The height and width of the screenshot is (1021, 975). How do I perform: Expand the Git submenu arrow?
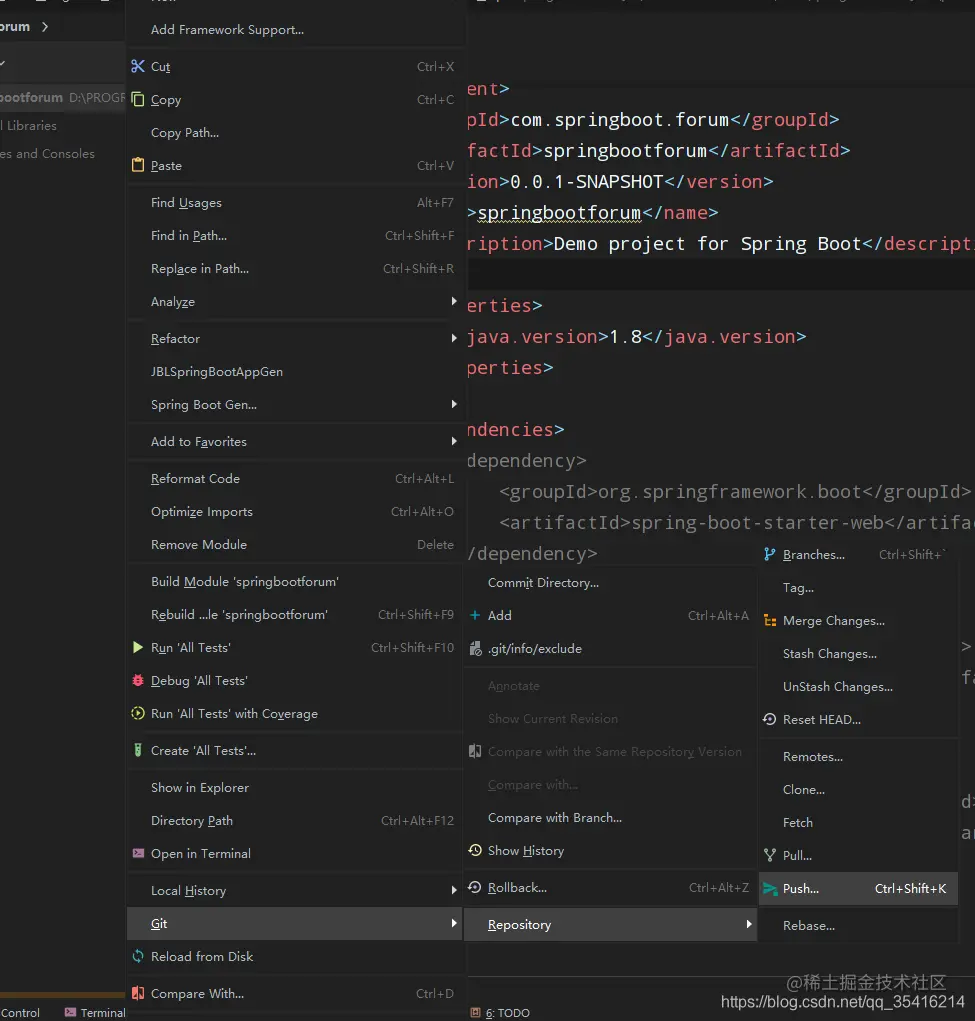tap(453, 923)
